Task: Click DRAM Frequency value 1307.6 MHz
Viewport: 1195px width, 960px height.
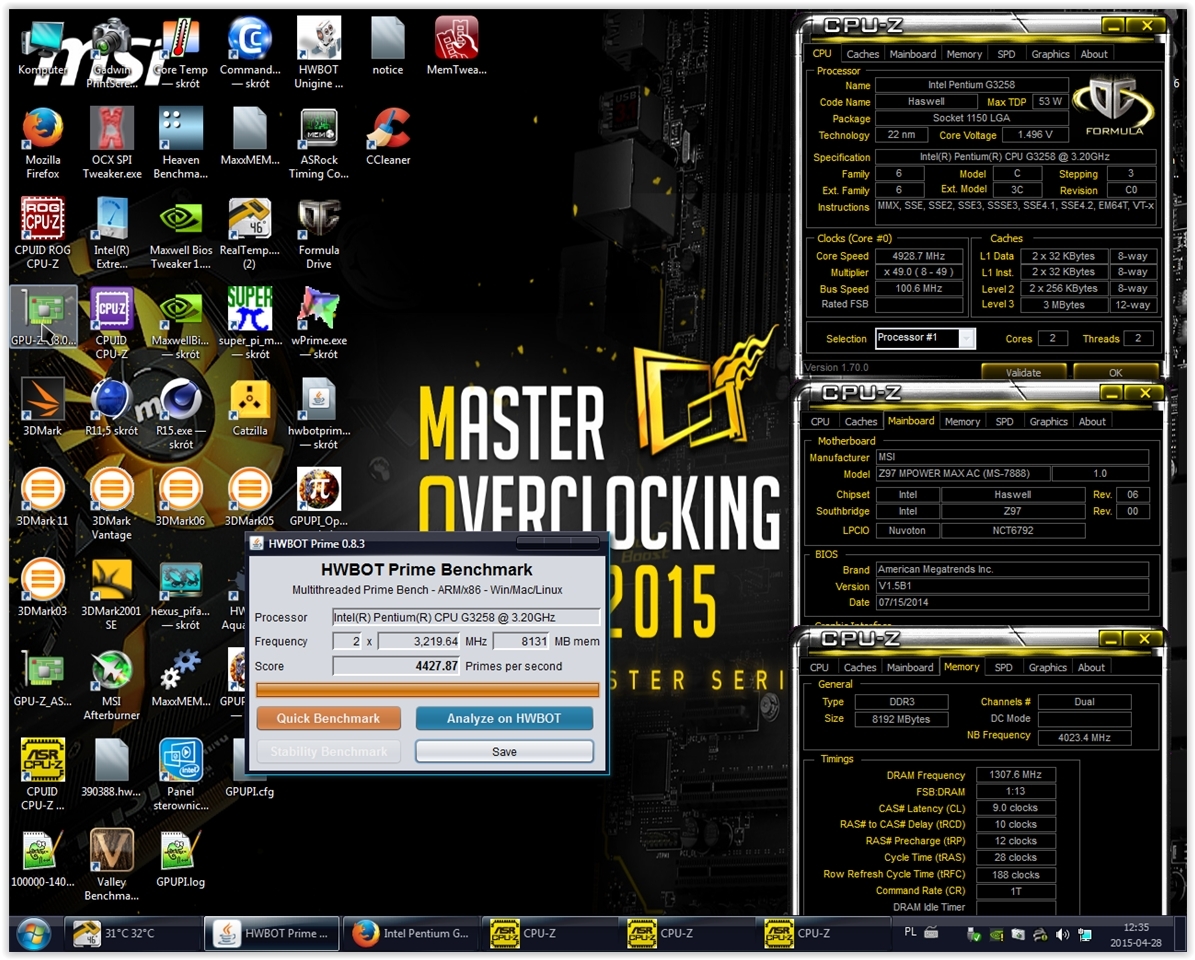Action: [x=1015, y=775]
